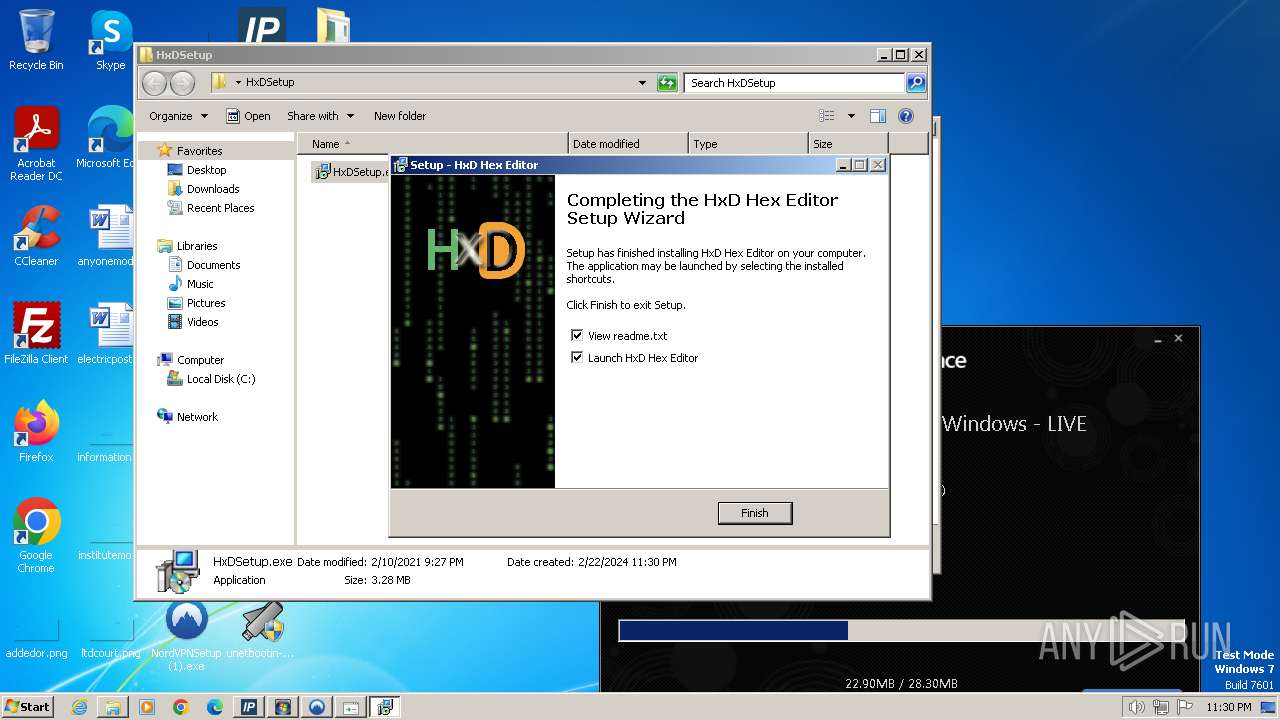Open Pictures library
Viewport: 1280px width, 720px height.
(206, 303)
